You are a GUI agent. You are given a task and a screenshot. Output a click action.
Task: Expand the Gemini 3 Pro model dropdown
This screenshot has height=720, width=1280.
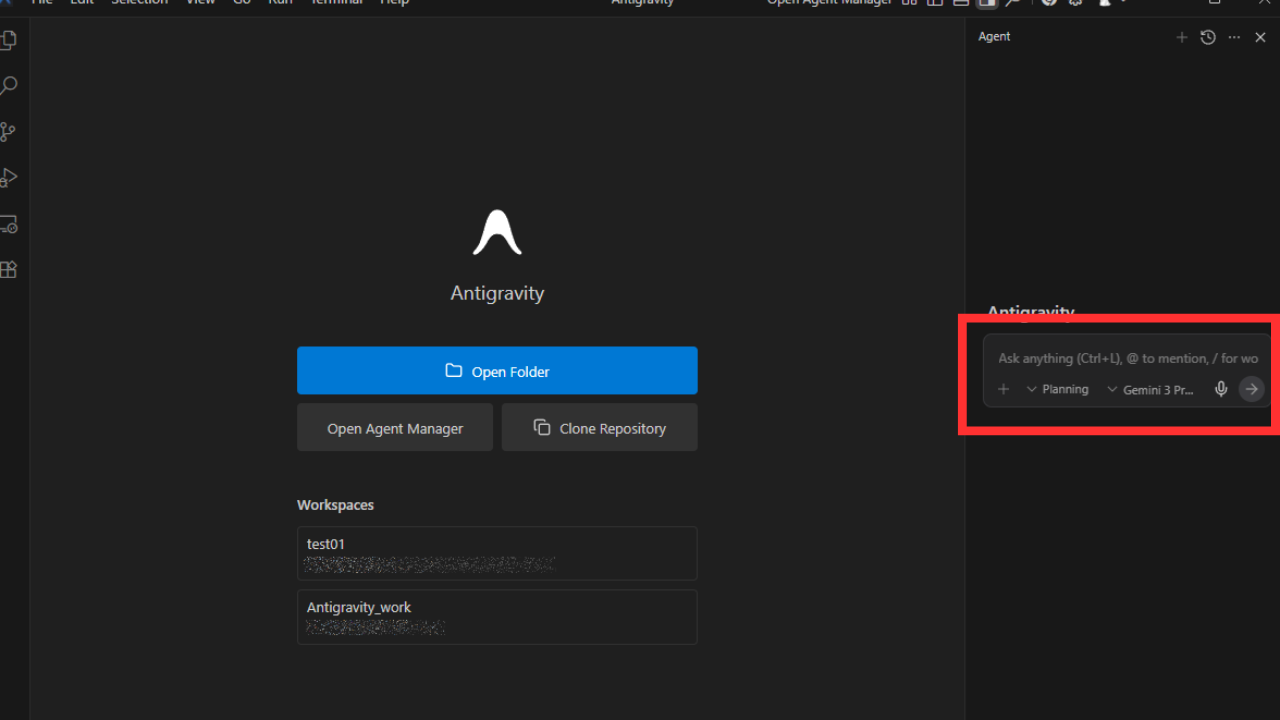click(1150, 389)
